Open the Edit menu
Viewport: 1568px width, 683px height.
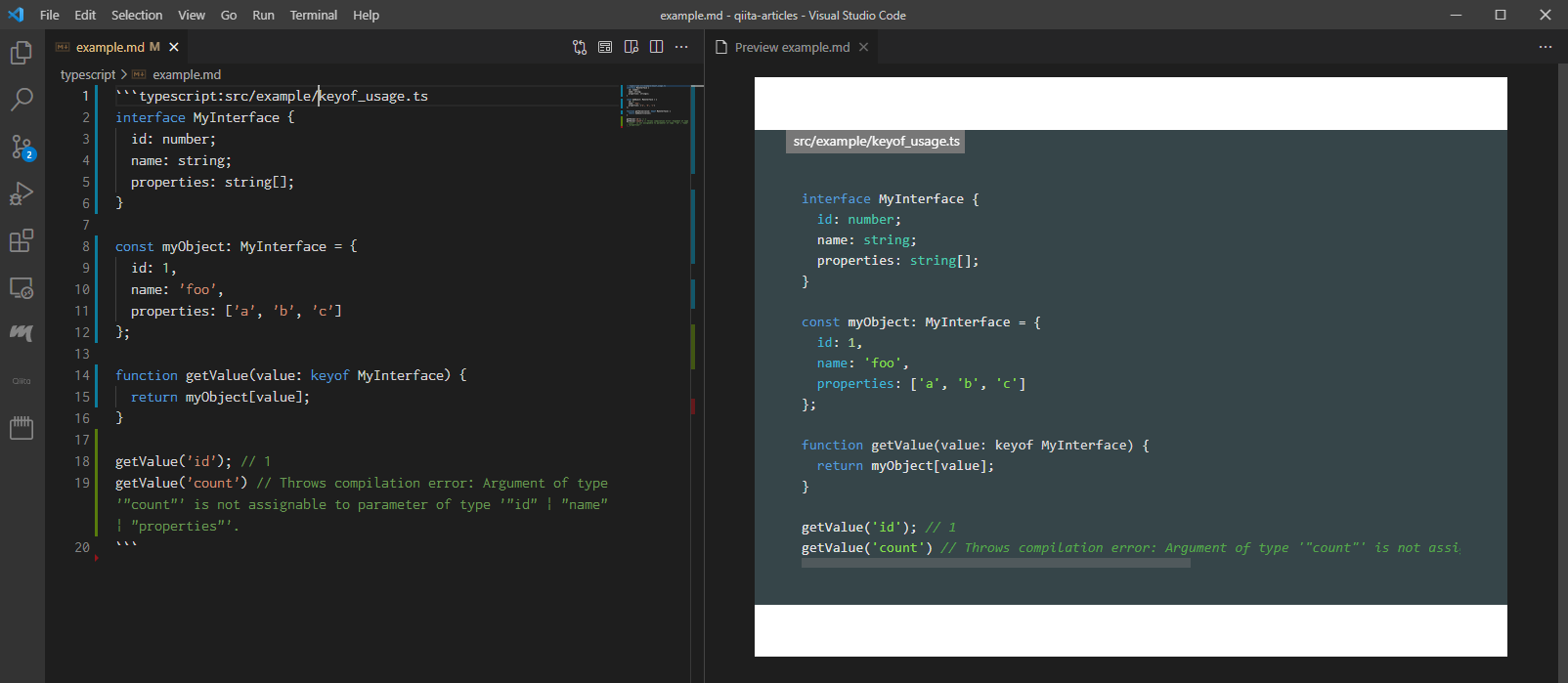click(85, 15)
